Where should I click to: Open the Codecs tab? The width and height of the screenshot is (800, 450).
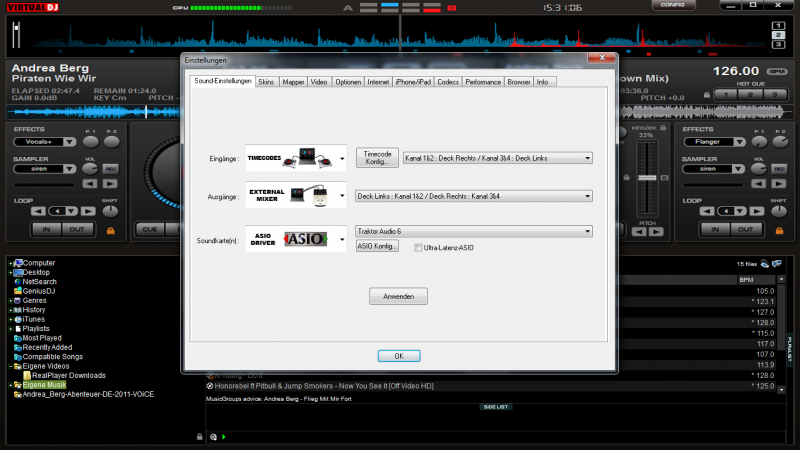point(448,82)
